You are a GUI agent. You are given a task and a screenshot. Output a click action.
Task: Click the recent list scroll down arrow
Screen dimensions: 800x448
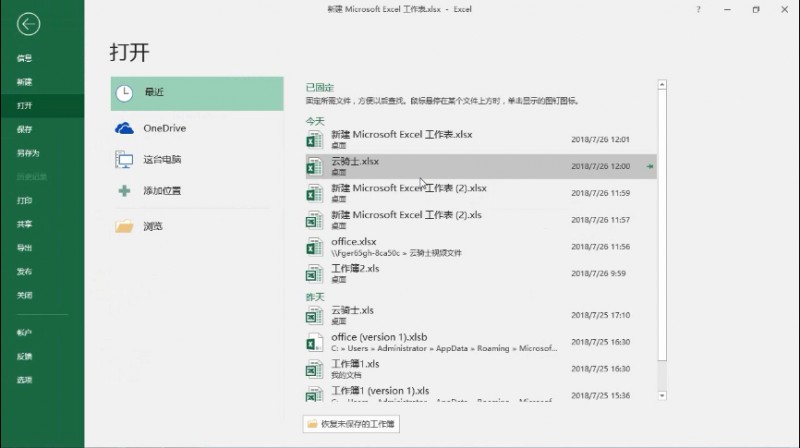[662, 395]
